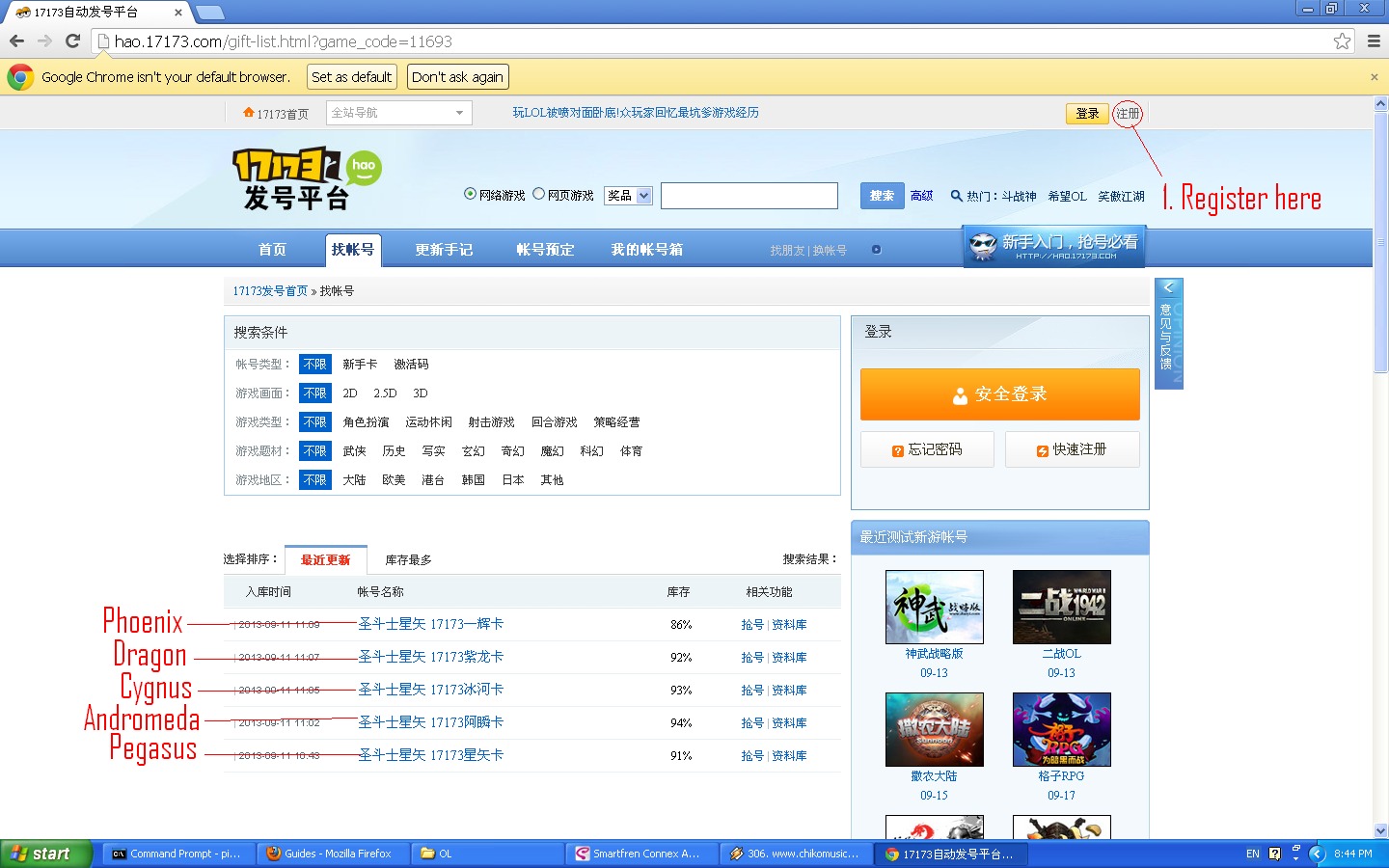Click 忘记密码 forgot password button

click(927, 449)
